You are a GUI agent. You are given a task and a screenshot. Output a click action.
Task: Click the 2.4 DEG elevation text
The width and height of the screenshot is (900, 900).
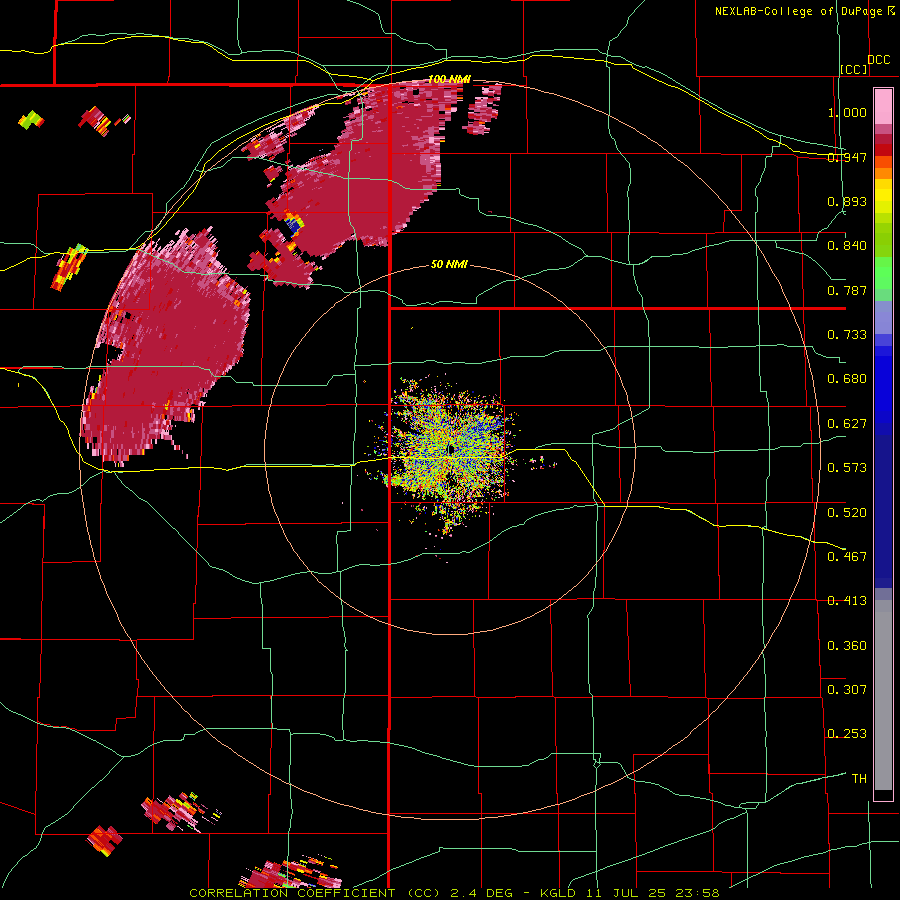tap(482, 893)
